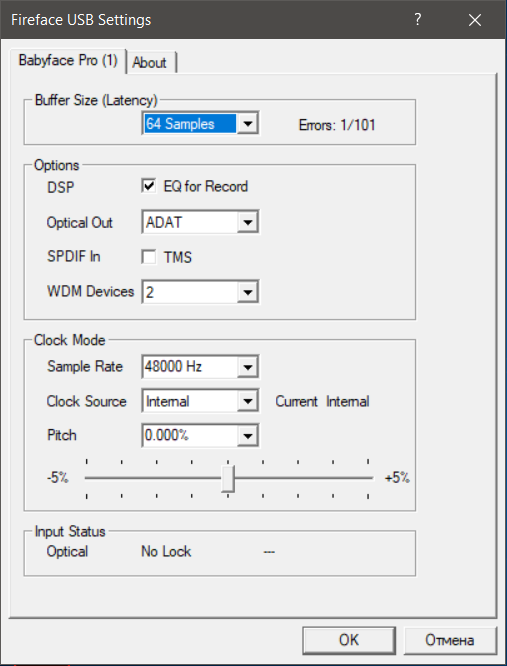Open the WDM Devices dropdown

[x=248, y=292]
